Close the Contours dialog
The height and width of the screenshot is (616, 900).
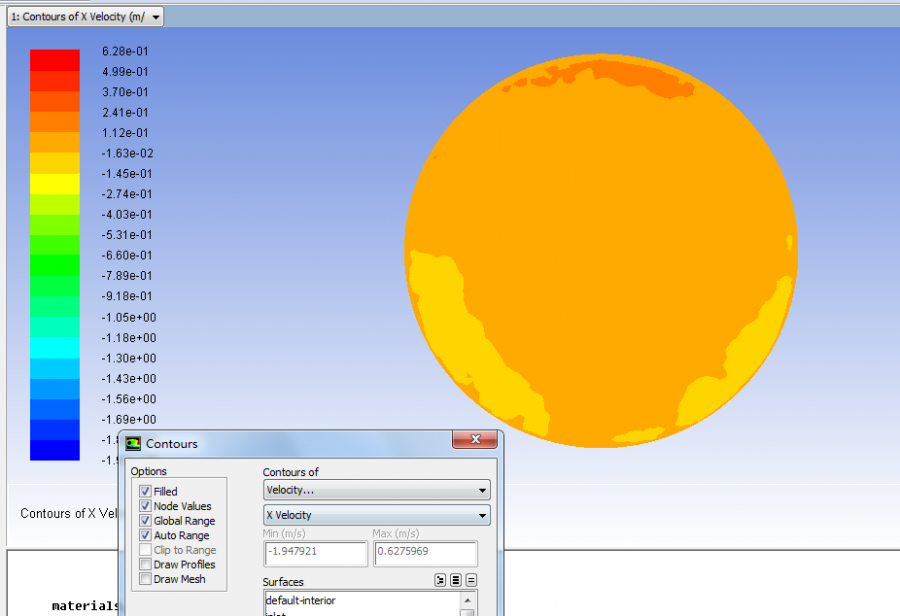tap(475, 439)
